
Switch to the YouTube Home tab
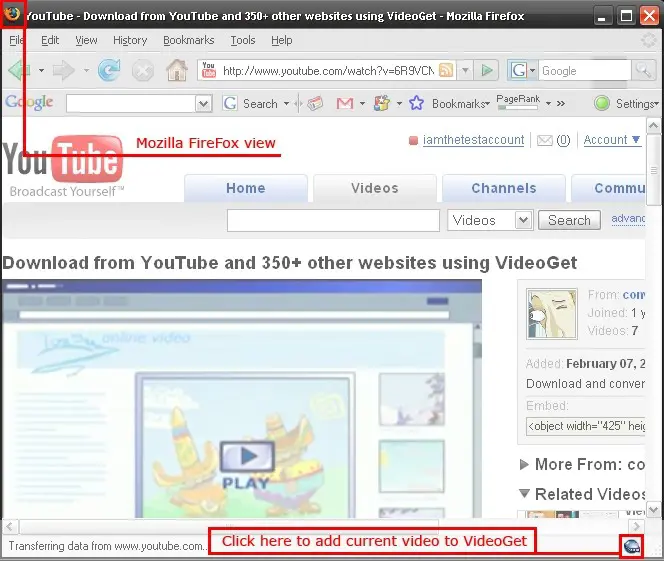click(246, 188)
